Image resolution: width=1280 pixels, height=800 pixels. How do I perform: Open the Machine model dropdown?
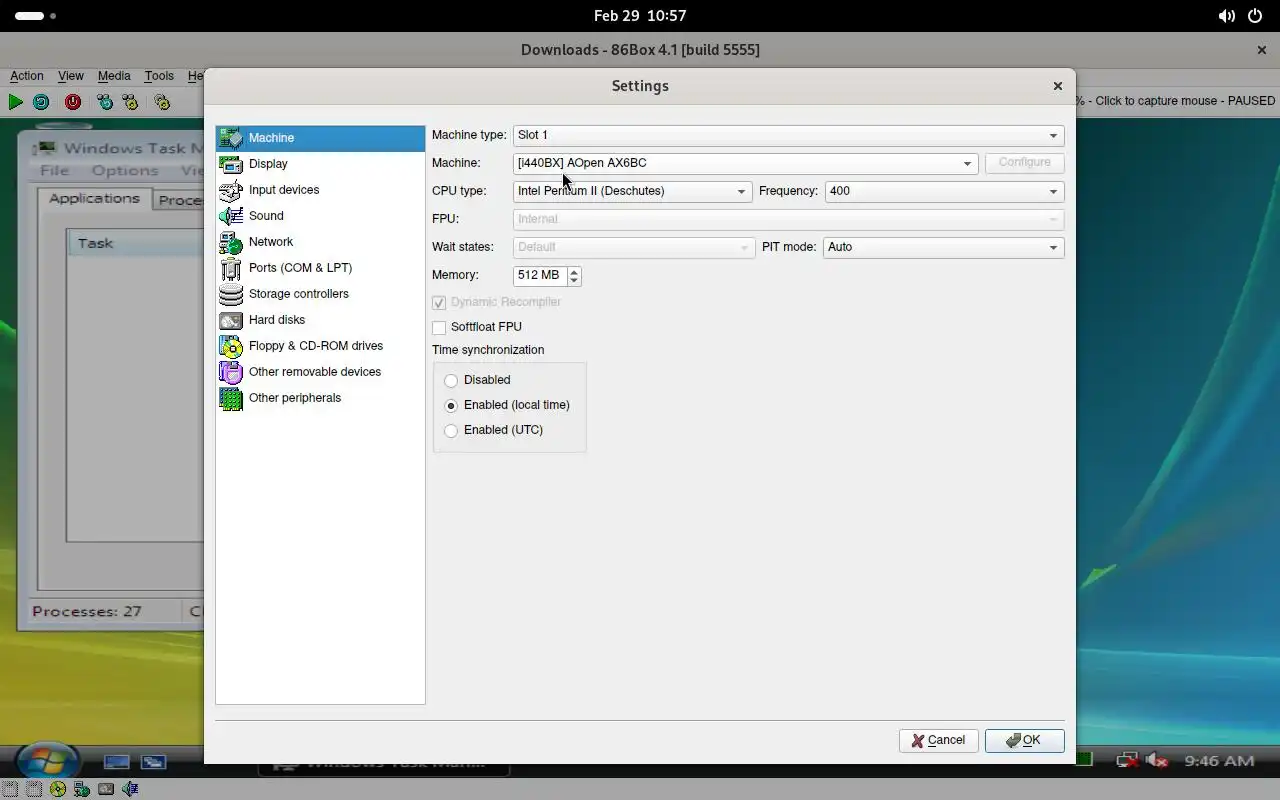click(745, 163)
